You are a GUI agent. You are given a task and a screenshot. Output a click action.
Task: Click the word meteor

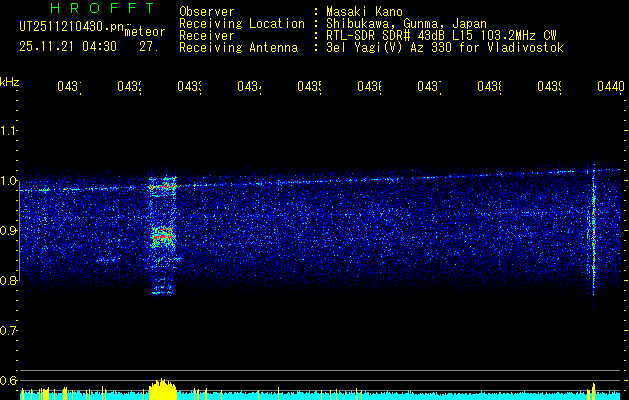[x=145, y=32]
